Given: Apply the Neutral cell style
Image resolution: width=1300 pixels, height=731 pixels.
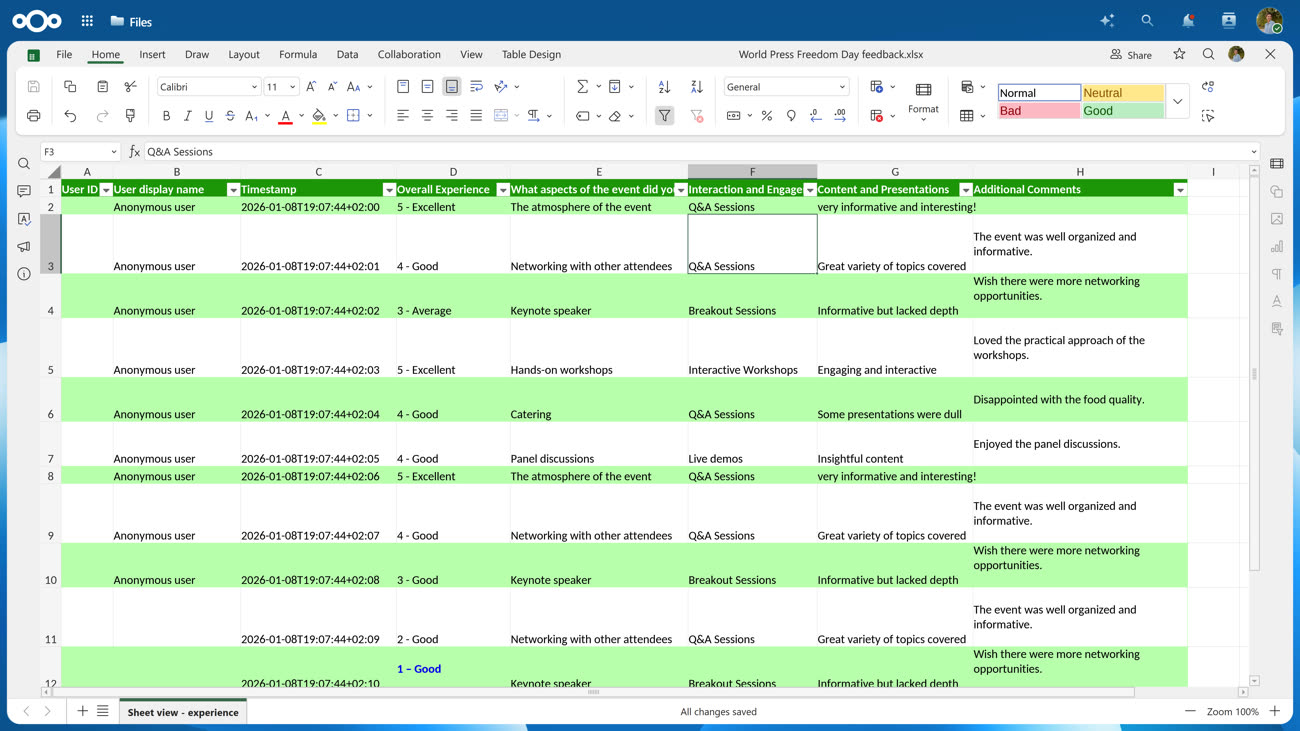Looking at the screenshot, I should [x=1122, y=92].
